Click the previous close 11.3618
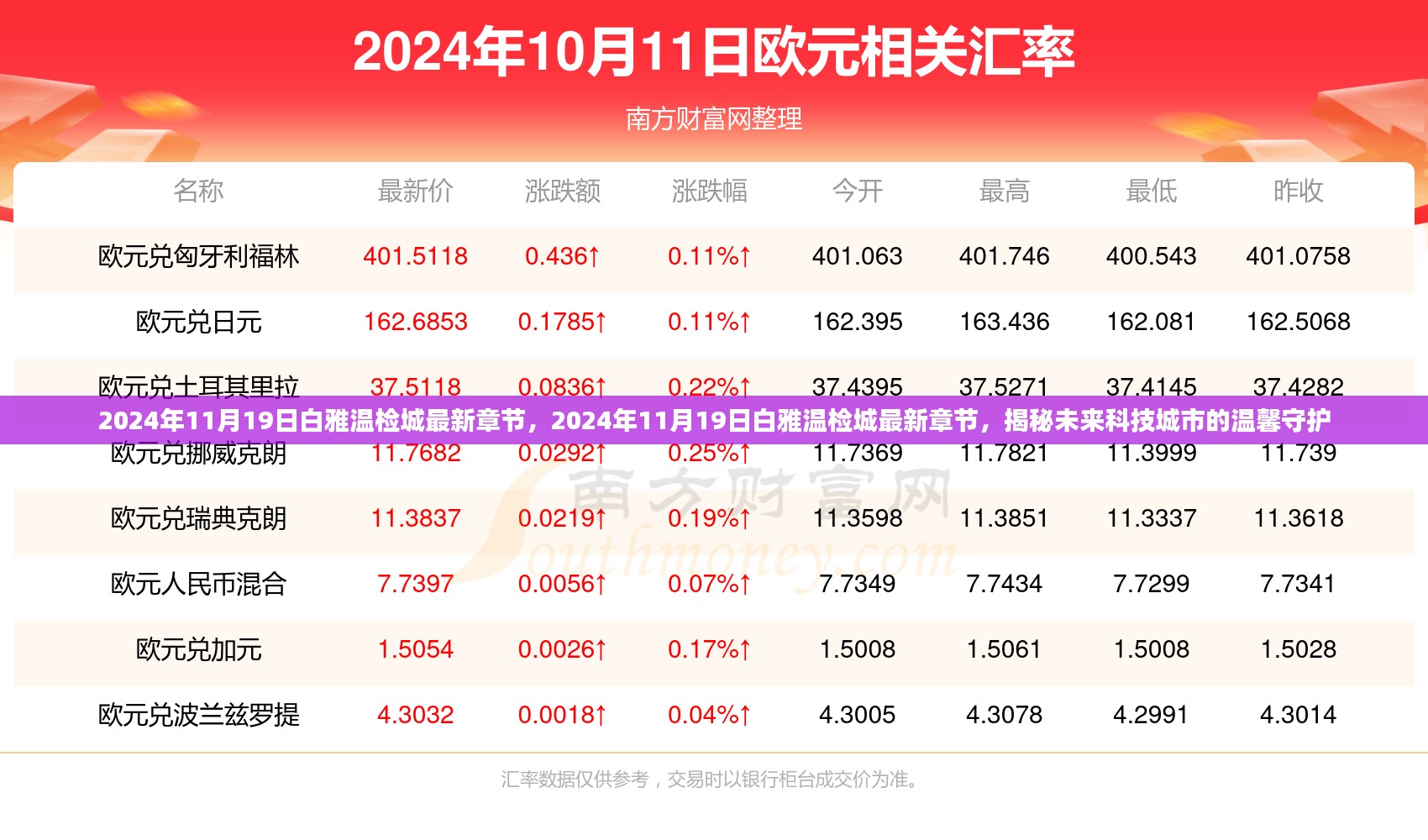This screenshot has width=1428, height=840. (1298, 518)
